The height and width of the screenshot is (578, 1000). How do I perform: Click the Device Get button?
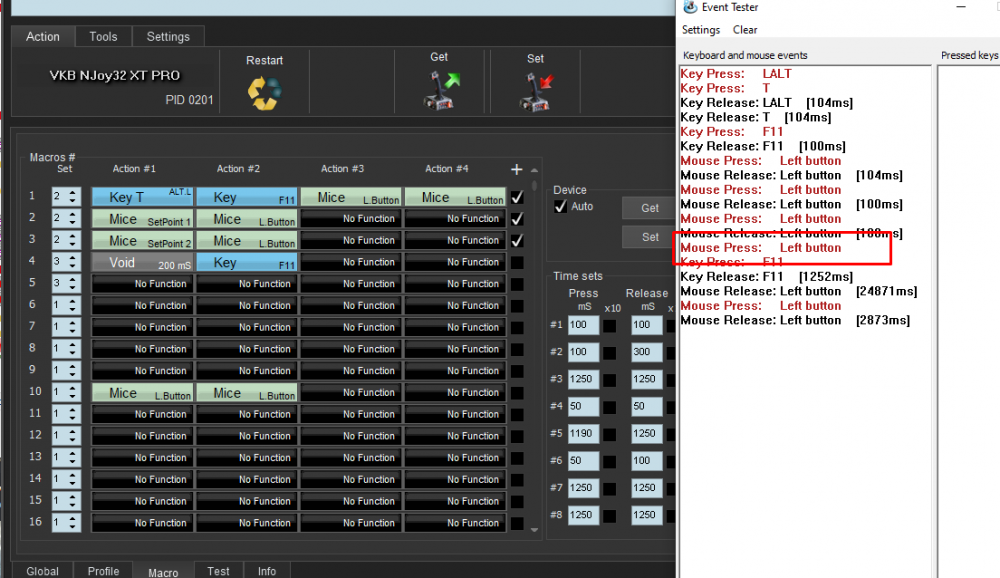coord(649,208)
